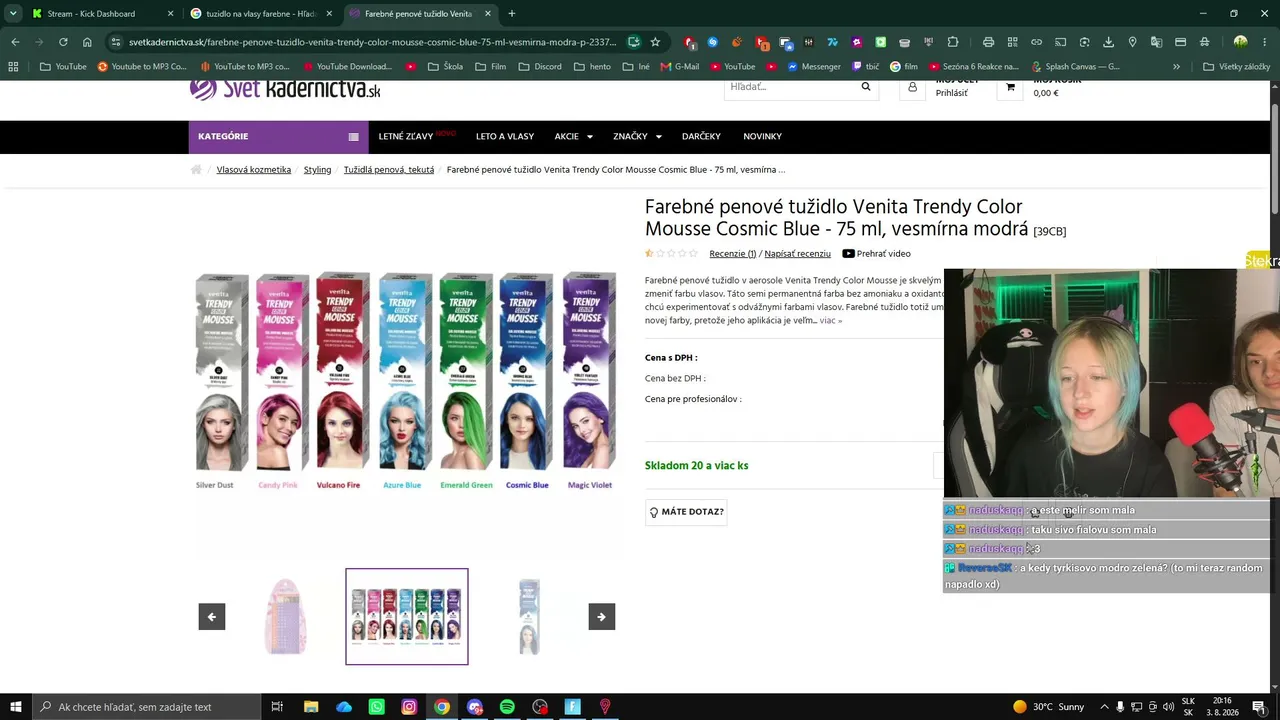Image resolution: width=1280 pixels, height=720 pixels.
Task: Open the shopping cart icon
Action: point(1010,88)
